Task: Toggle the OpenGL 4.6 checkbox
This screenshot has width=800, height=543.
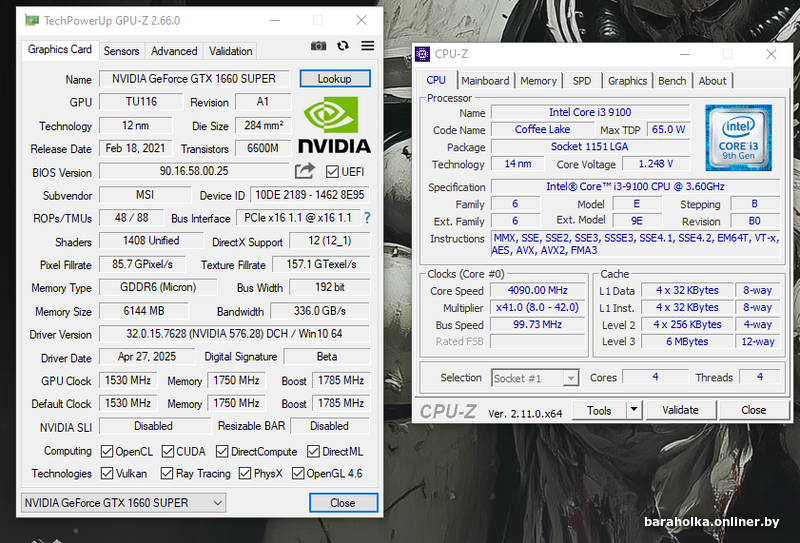Action: click(x=298, y=474)
